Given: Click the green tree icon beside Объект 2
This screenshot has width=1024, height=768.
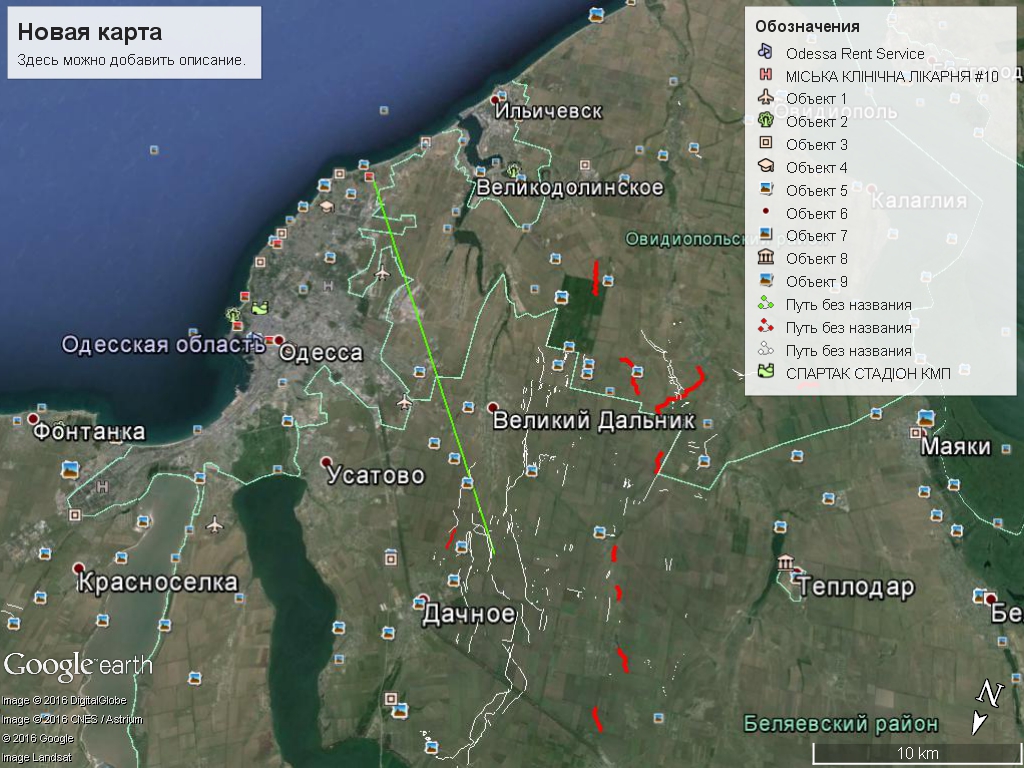Looking at the screenshot, I should [x=765, y=121].
